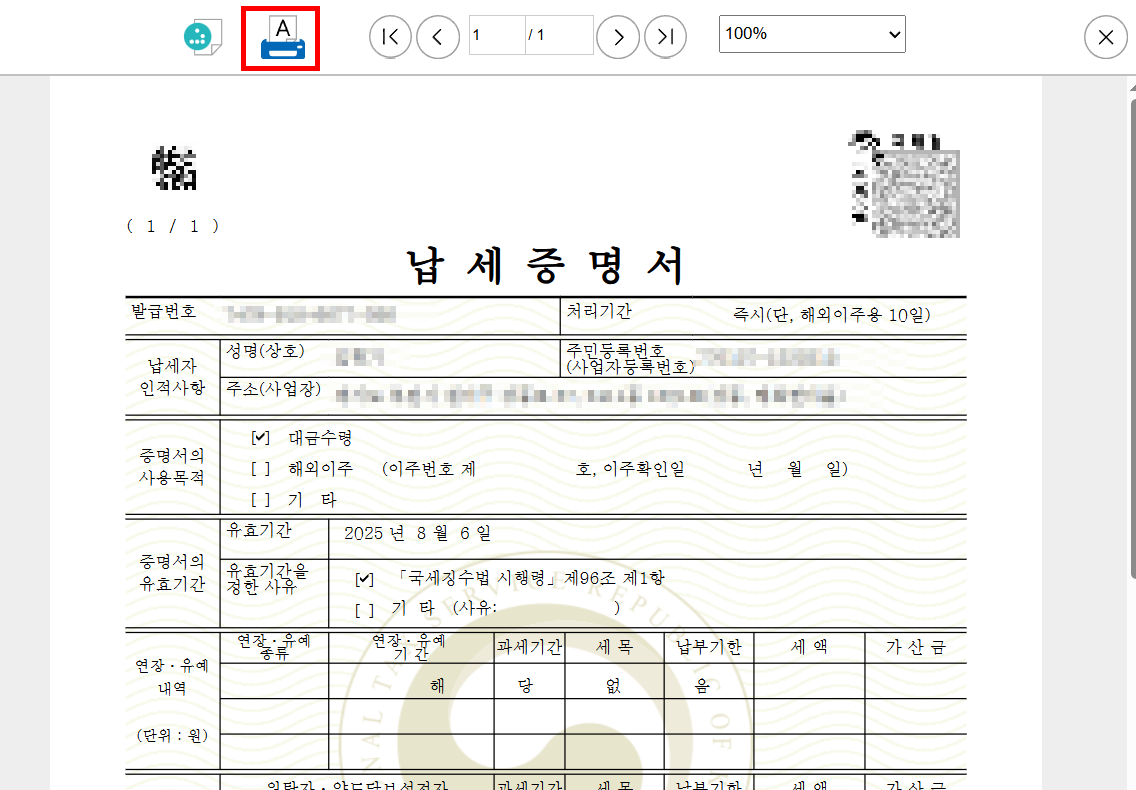Toggle the 기 타 purpose checkbox
The width and height of the screenshot is (1136, 790).
tap(260, 499)
